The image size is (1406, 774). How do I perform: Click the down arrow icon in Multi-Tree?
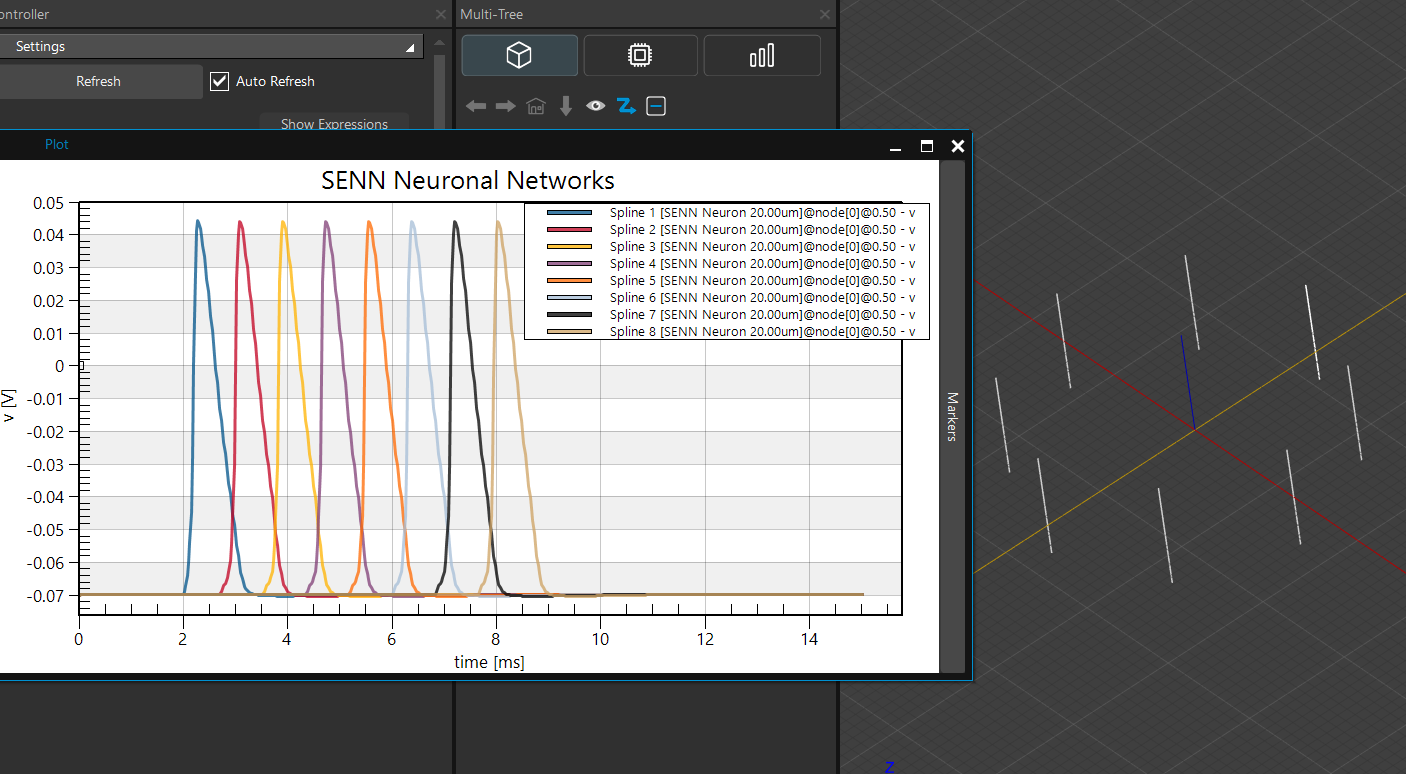point(566,106)
